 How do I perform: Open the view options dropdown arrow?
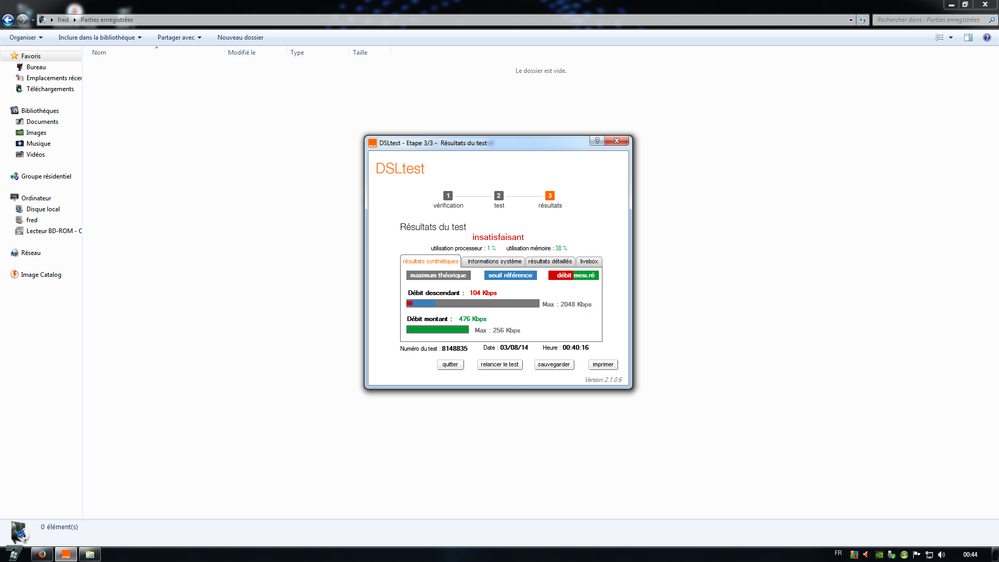951,38
